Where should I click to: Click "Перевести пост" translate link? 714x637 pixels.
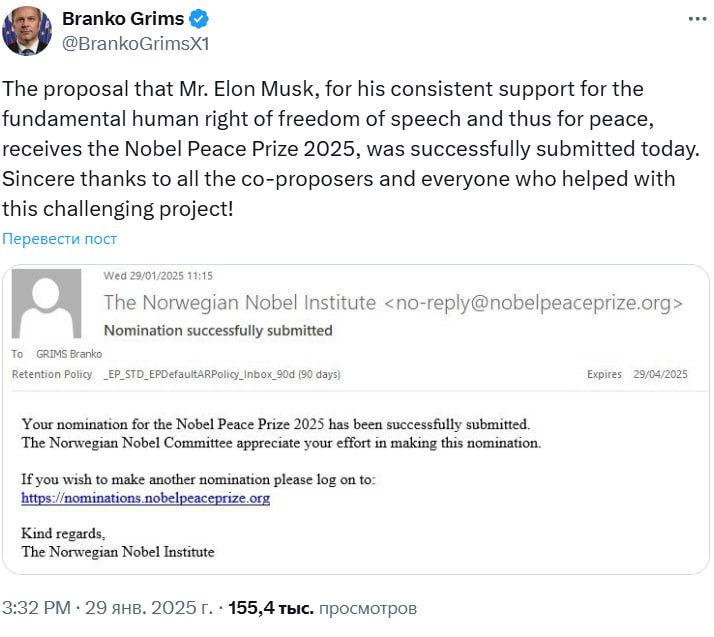(x=59, y=239)
